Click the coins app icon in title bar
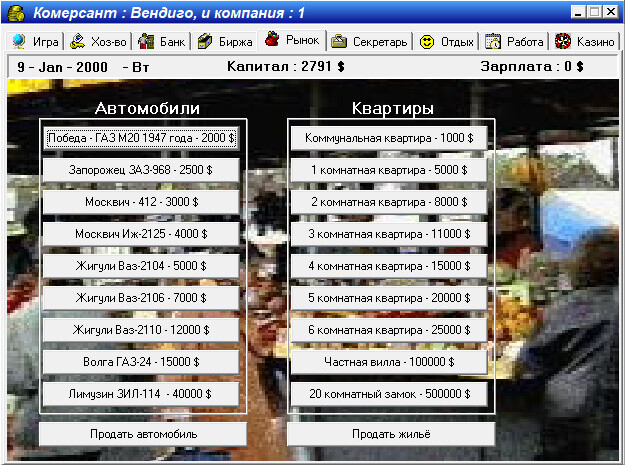Screen dimensions: 625x465 pos(16,13)
